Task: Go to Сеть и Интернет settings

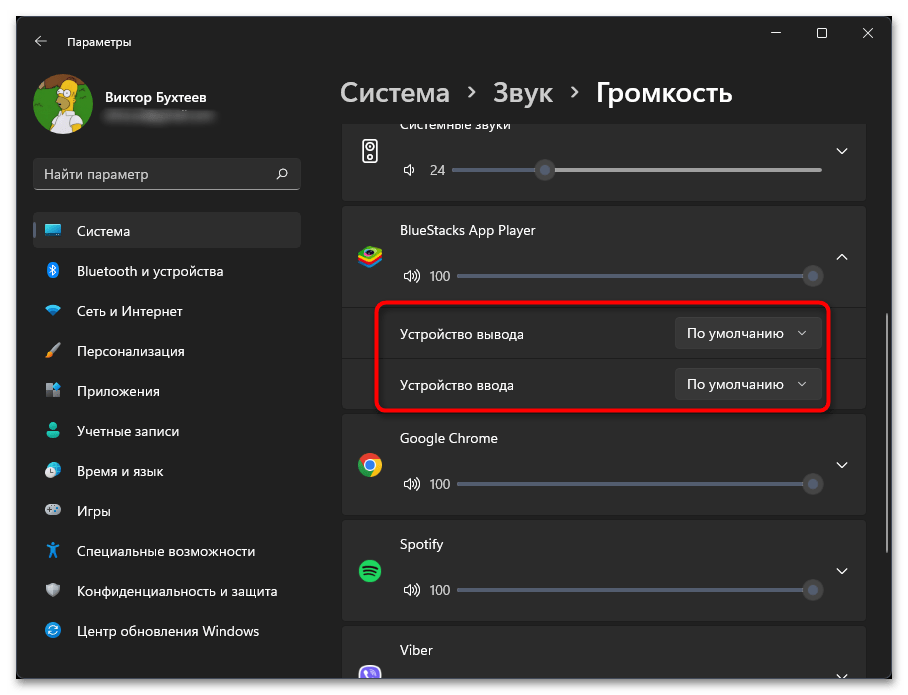Action: [167, 310]
